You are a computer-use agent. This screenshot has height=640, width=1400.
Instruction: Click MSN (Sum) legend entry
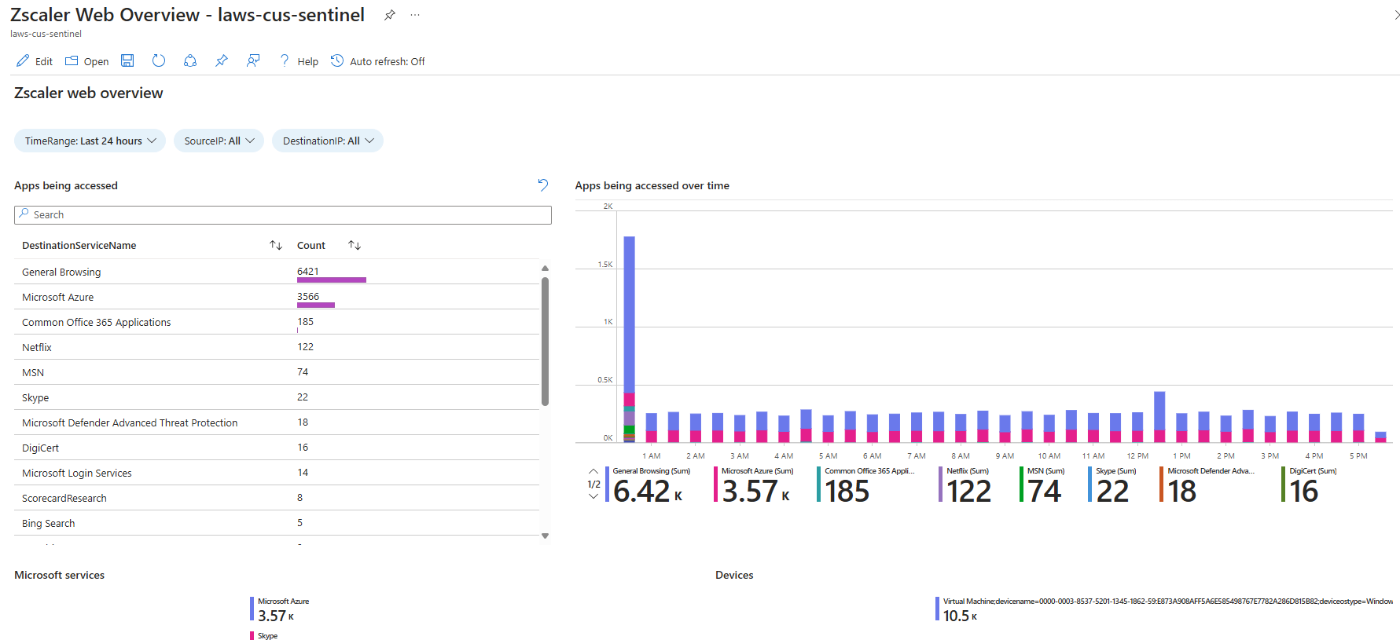click(x=1042, y=485)
